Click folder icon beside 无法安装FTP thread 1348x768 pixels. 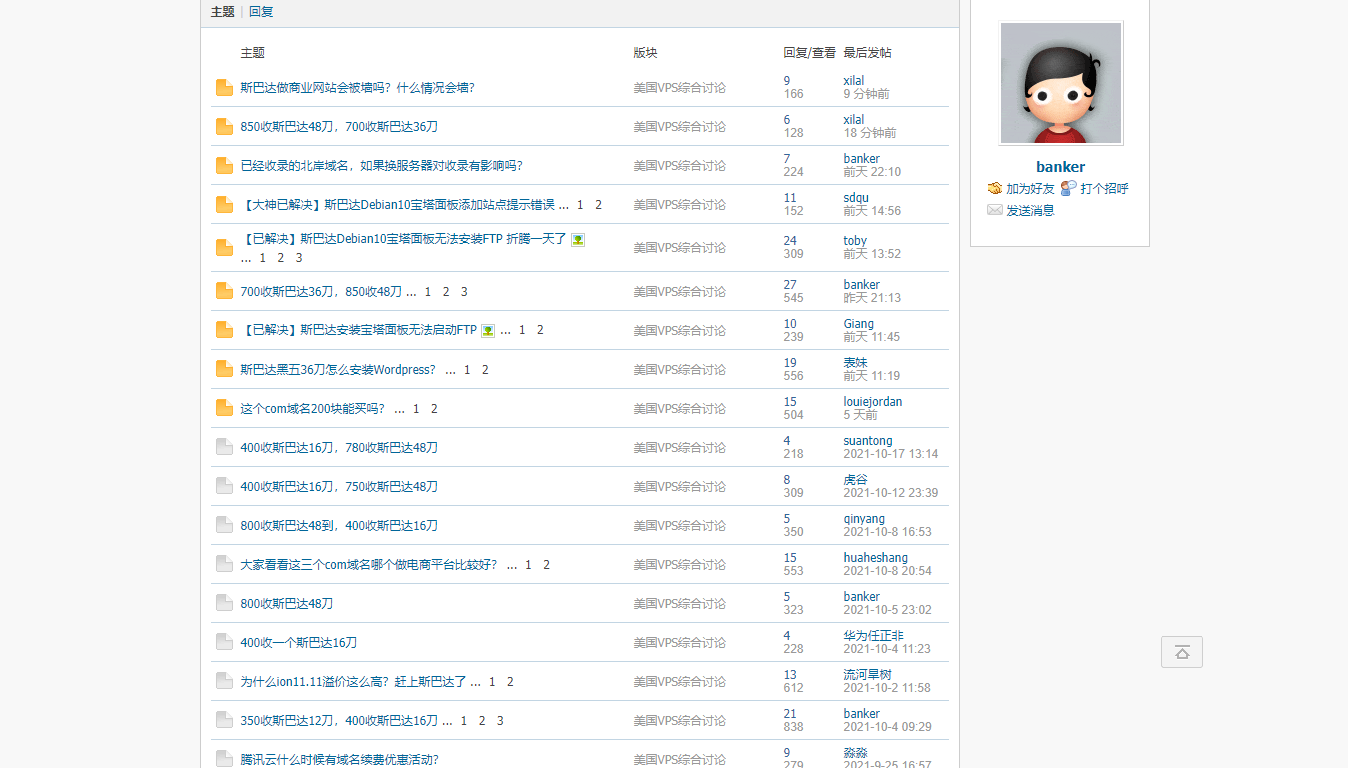(x=224, y=248)
